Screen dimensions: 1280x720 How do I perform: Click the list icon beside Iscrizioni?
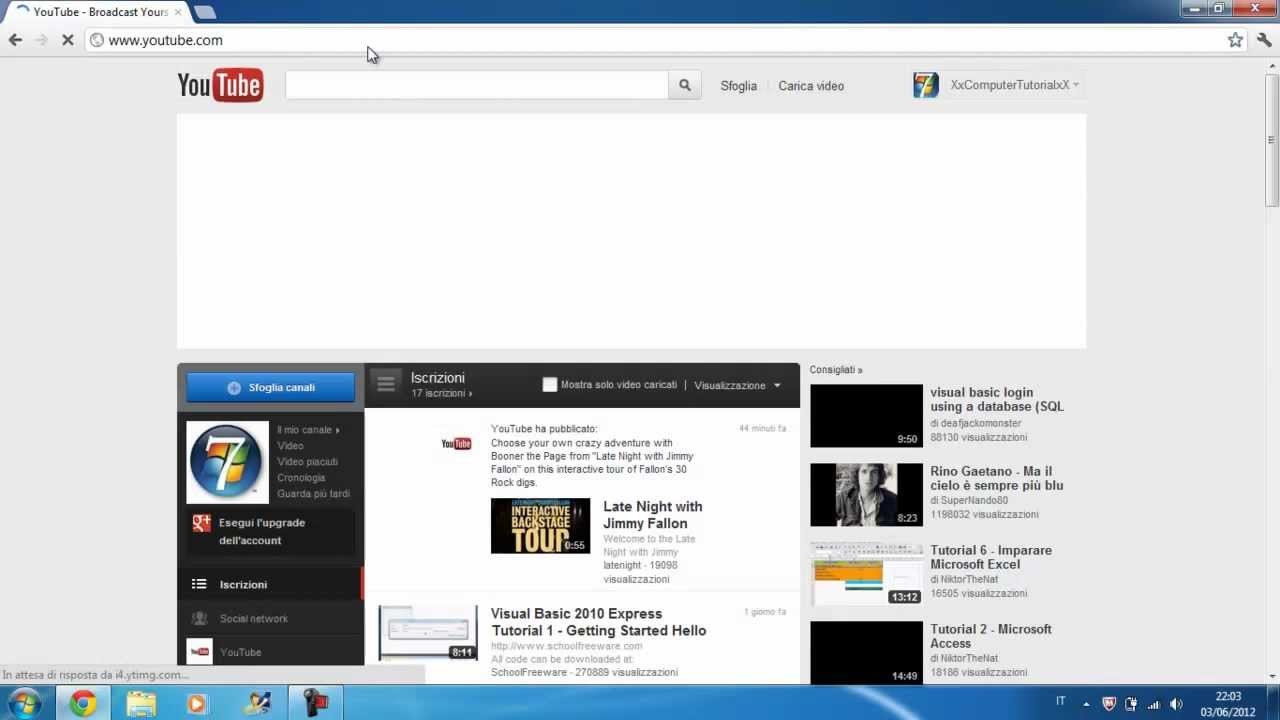(199, 584)
